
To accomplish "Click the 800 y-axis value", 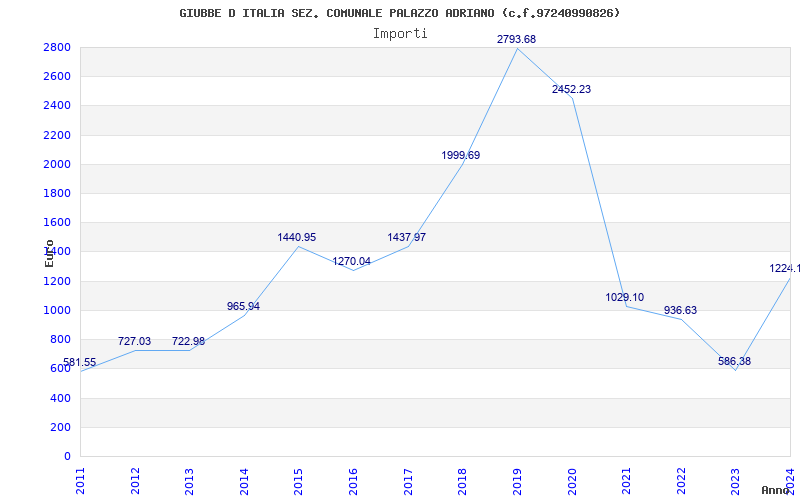I will point(60,339).
